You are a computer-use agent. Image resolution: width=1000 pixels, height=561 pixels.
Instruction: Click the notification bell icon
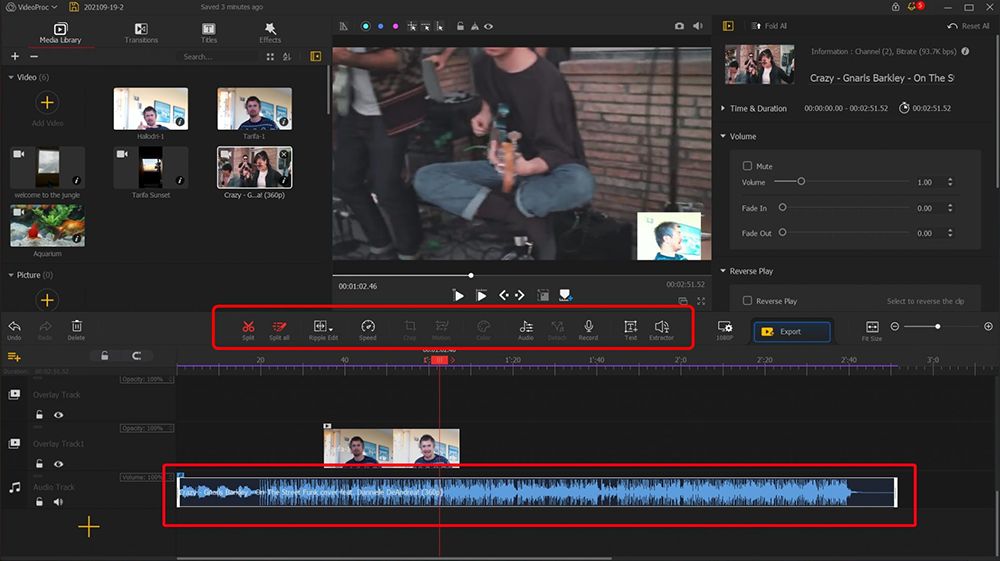913,7
